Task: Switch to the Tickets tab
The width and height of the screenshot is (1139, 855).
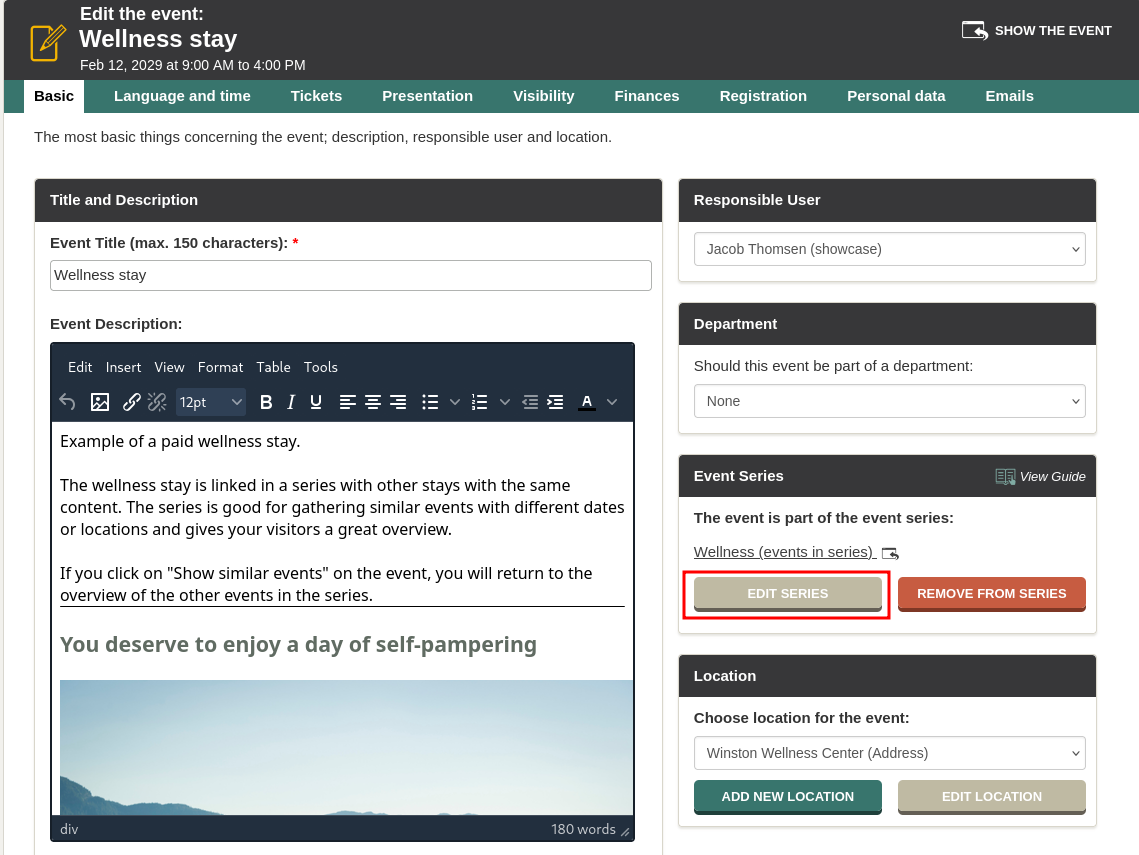Action: click(316, 96)
